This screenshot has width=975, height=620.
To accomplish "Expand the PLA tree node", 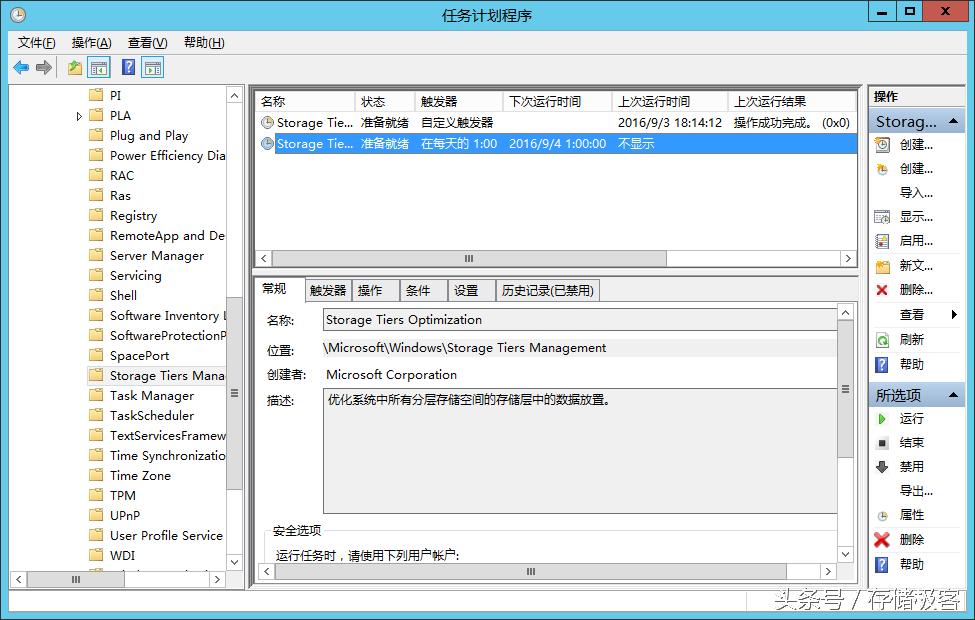I will pos(80,115).
